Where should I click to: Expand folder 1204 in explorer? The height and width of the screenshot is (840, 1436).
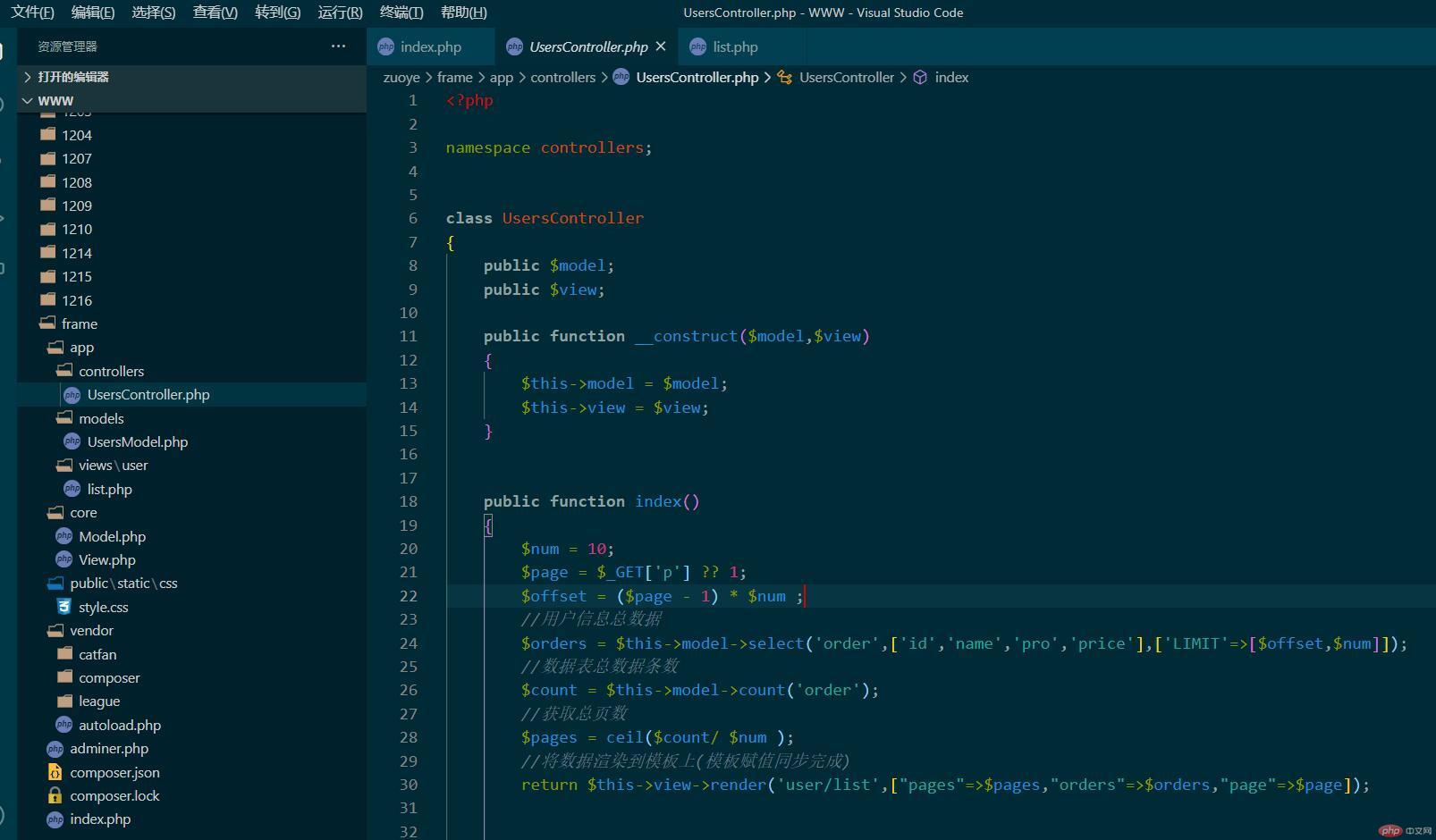click(191, 135)
